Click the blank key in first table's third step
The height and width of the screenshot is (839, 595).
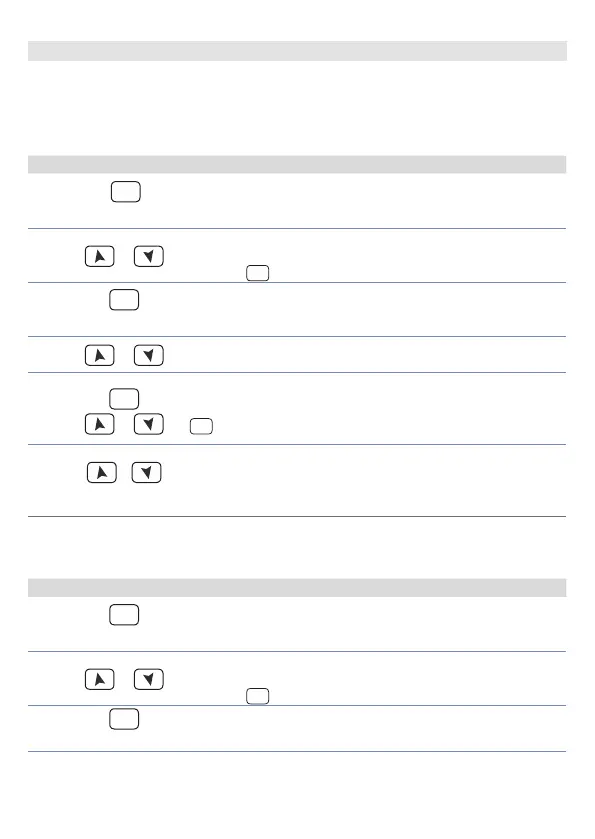pyautogui.click(x=124, y=300)
